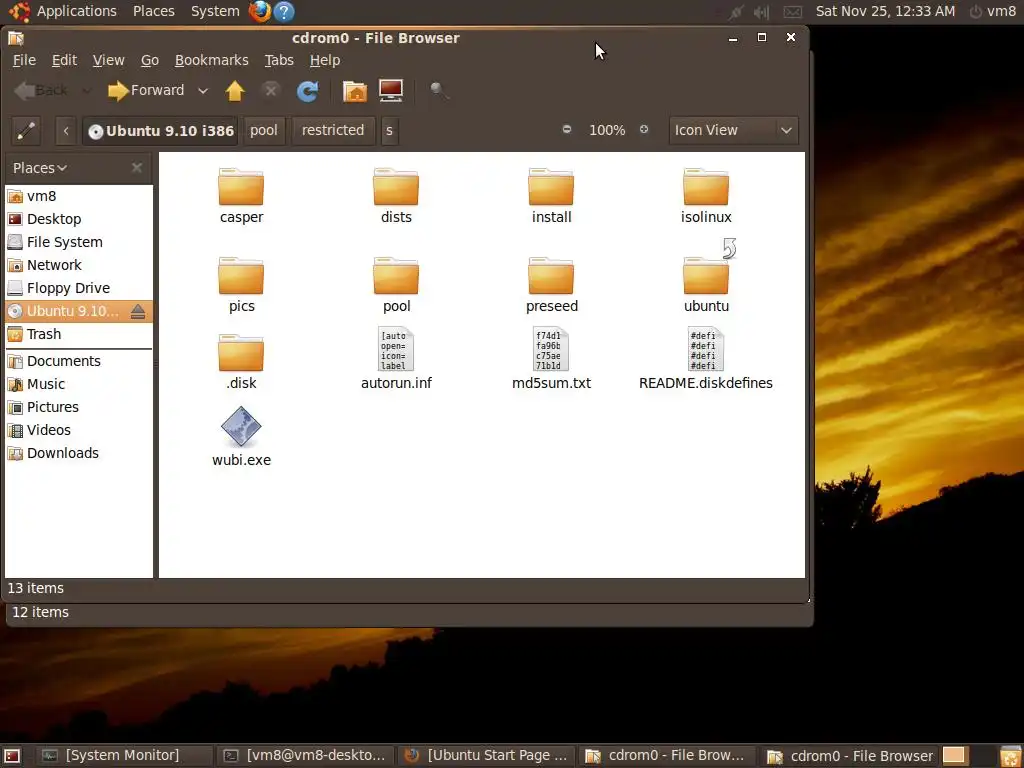Viewport: 1024px width, 768px height.
Task: Click the pool path bar button
Action: [x=264, y=131]
